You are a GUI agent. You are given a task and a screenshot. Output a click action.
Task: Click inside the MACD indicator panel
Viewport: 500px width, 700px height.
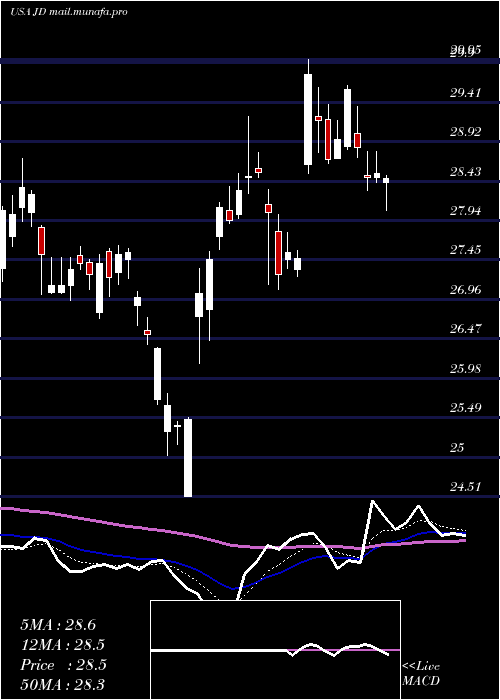pyautogui.click(x=275, y=650)
